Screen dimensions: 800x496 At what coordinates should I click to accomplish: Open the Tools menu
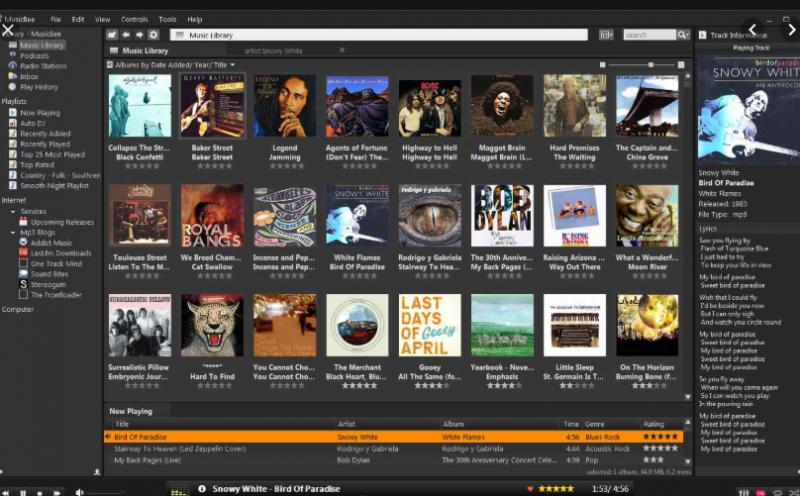[x=167, y=19]
